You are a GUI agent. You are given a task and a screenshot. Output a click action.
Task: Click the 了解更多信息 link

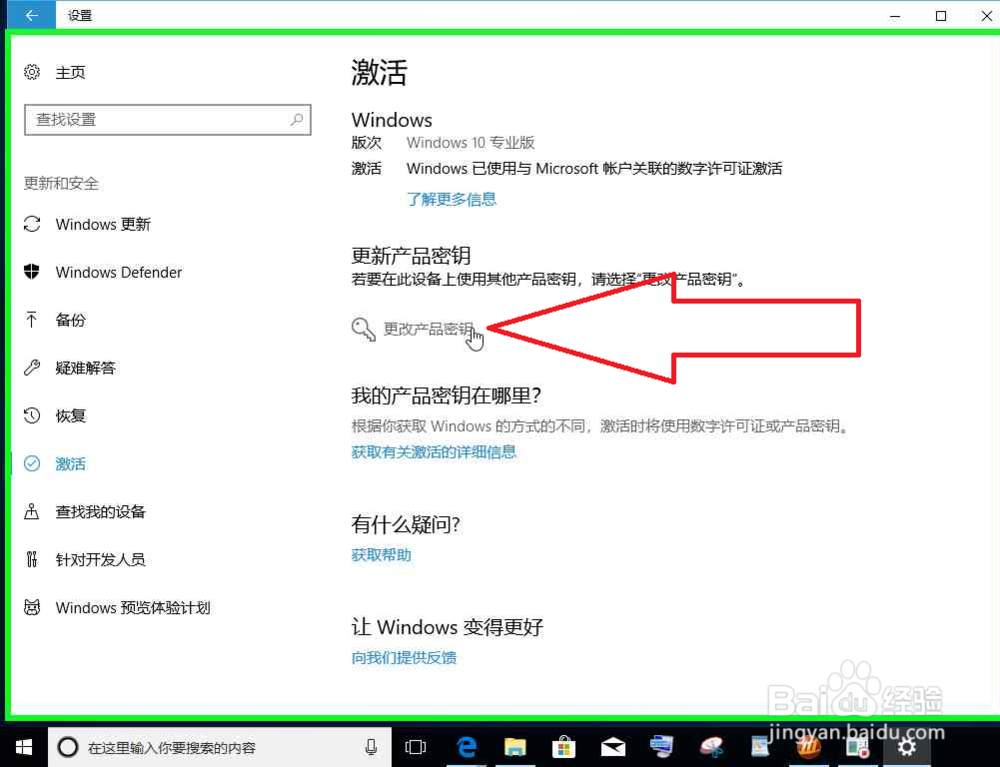pyautogui.click(x=452, y=199)
